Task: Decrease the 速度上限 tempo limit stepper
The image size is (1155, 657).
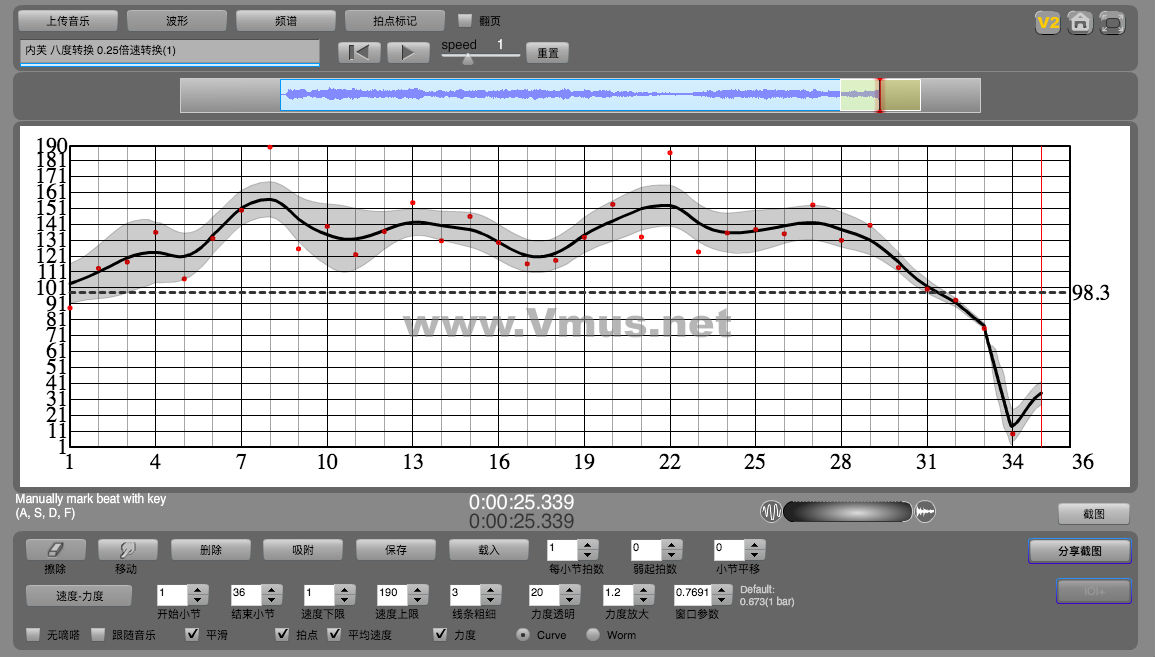Action: click(x=418, y=599)
